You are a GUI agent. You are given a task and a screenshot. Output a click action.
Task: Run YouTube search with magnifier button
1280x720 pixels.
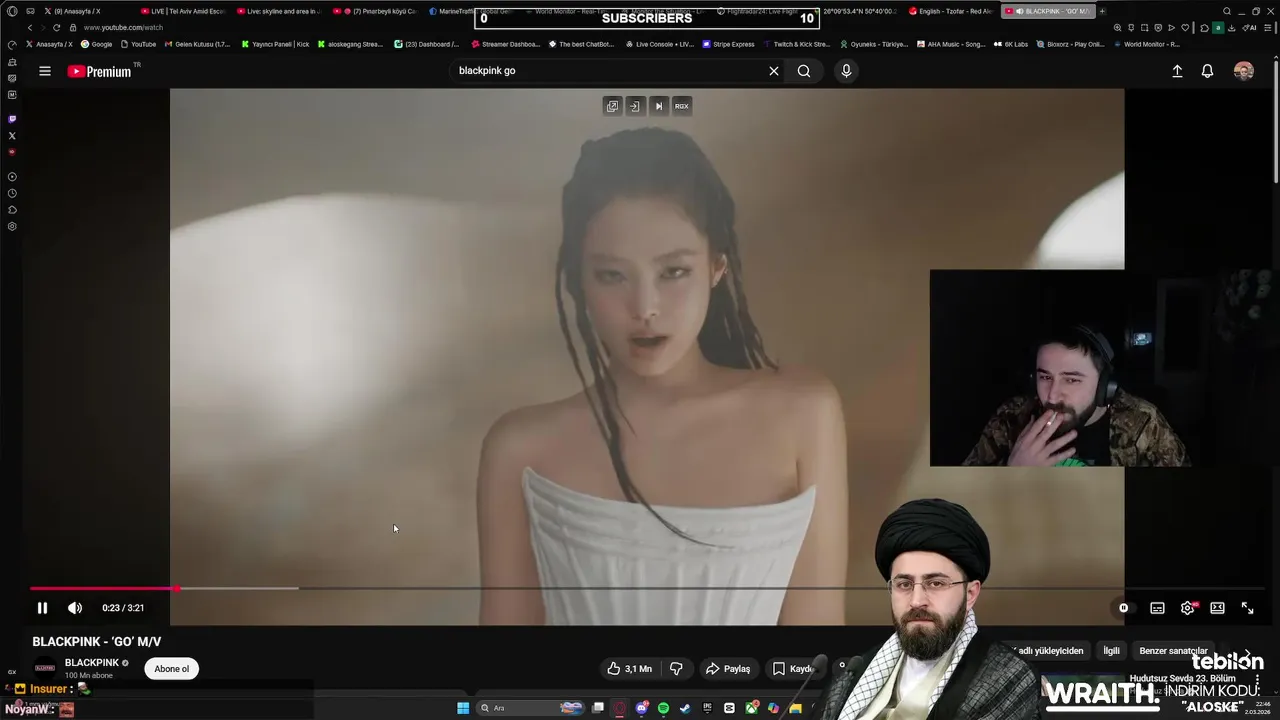804,71
